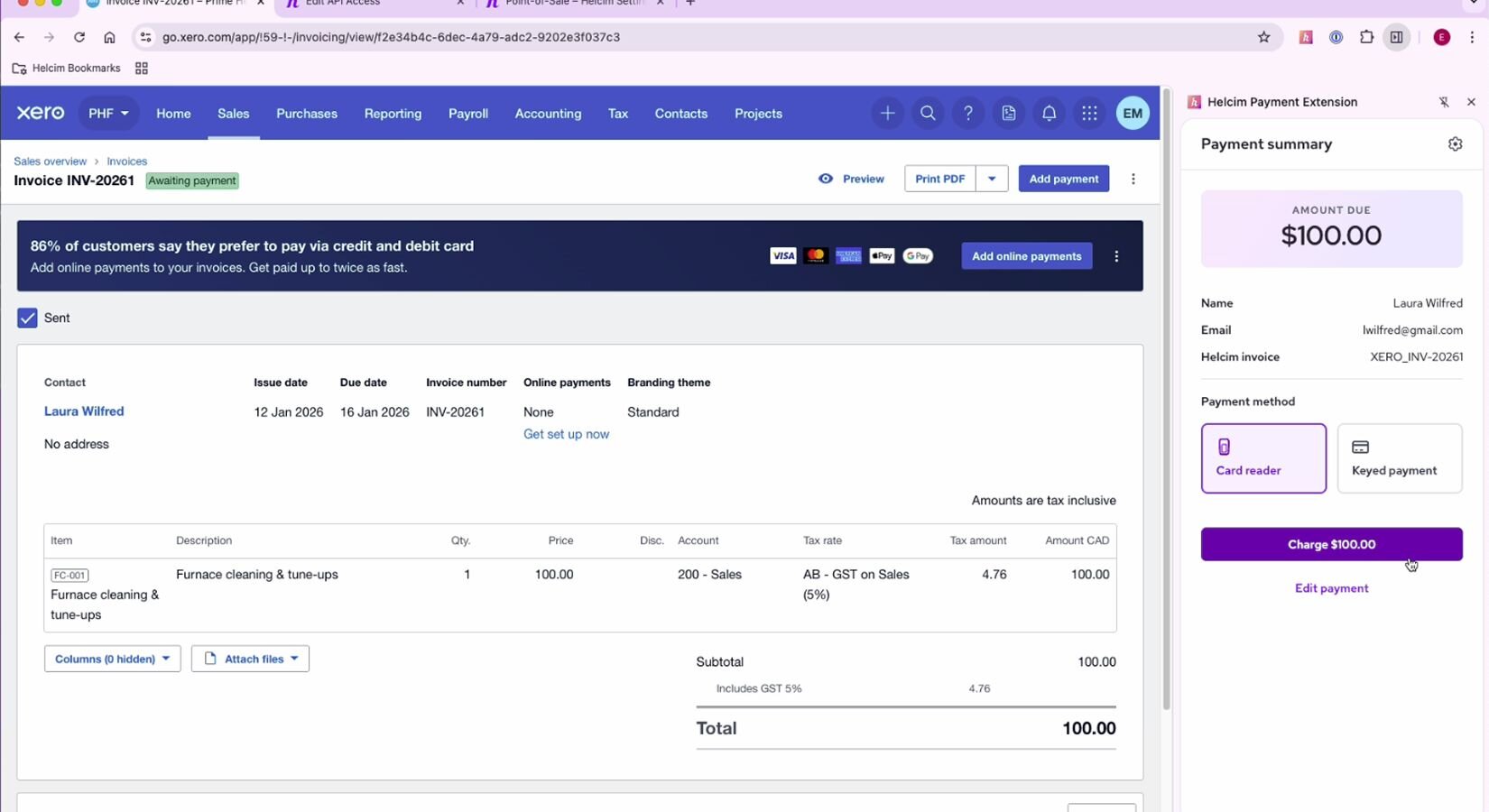
Task: Select Card reader payment method
Action: [1263, 458]
